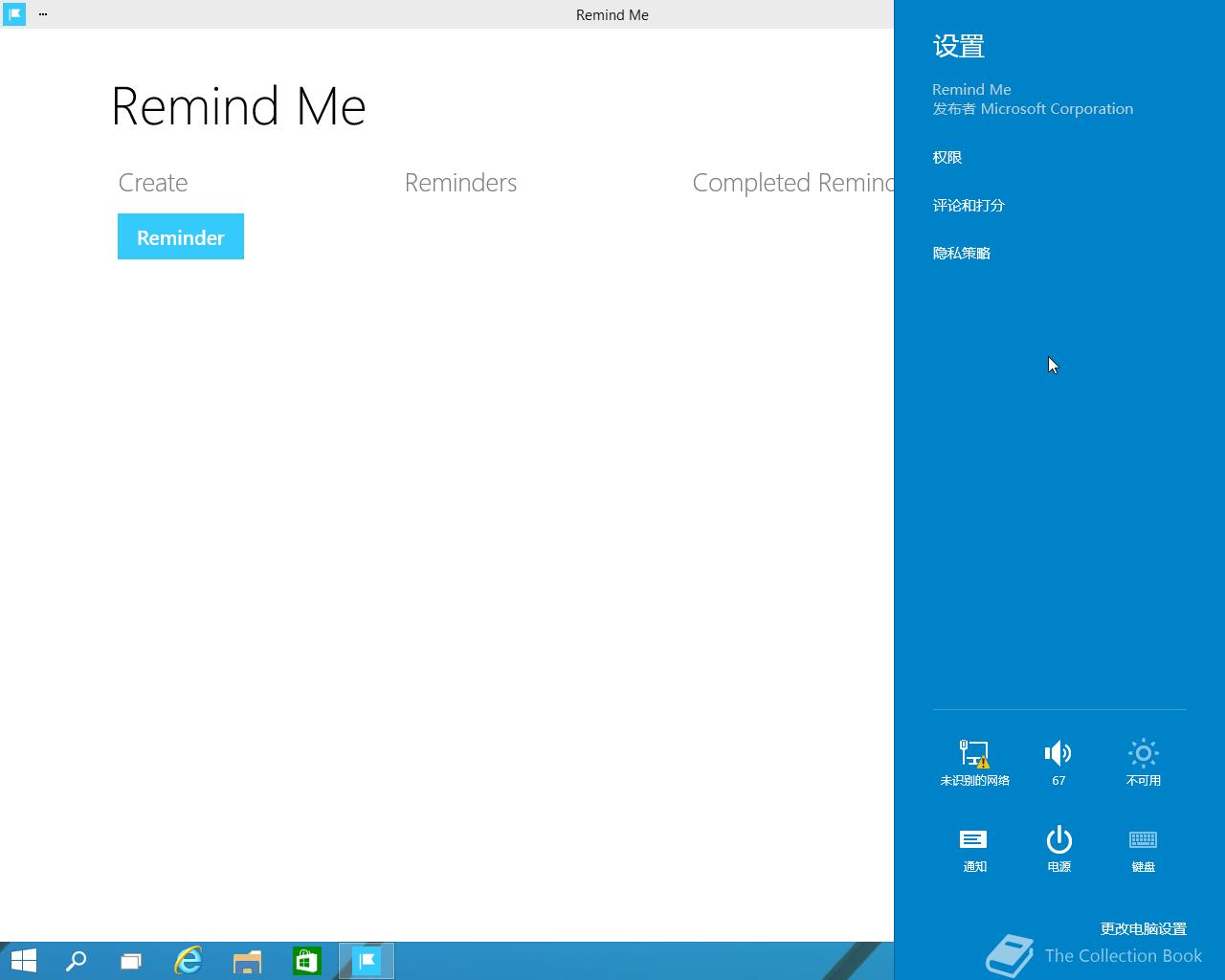The height and width of the screenshot is (980, 1225).
Task: Click 发布者 Microsoft Corporation text
Action: point(1033,108)
